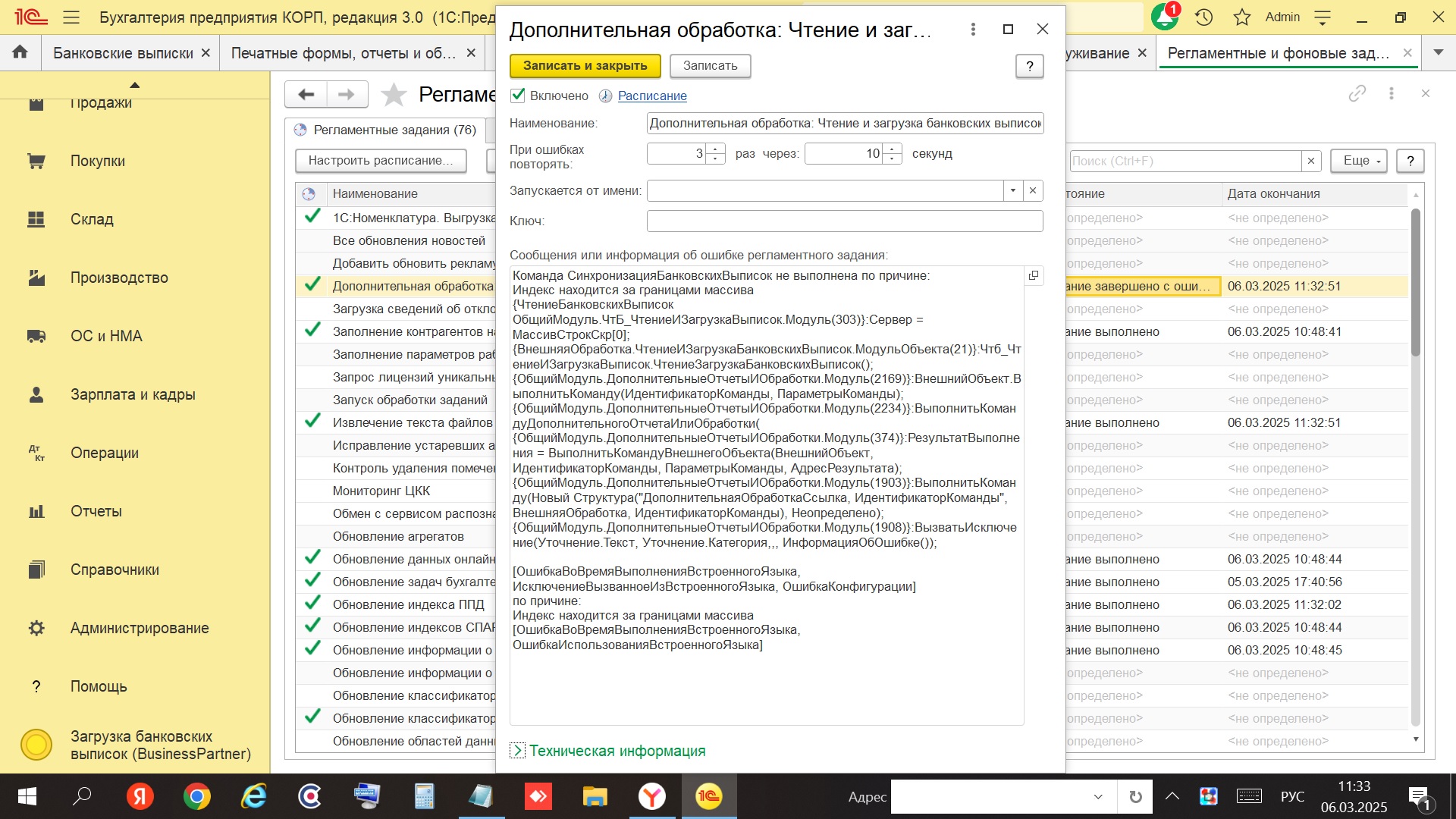Click Записать и закрыть button
Image resolution: width=1456 pixels, height=819 pixels.
coord(585,66)
